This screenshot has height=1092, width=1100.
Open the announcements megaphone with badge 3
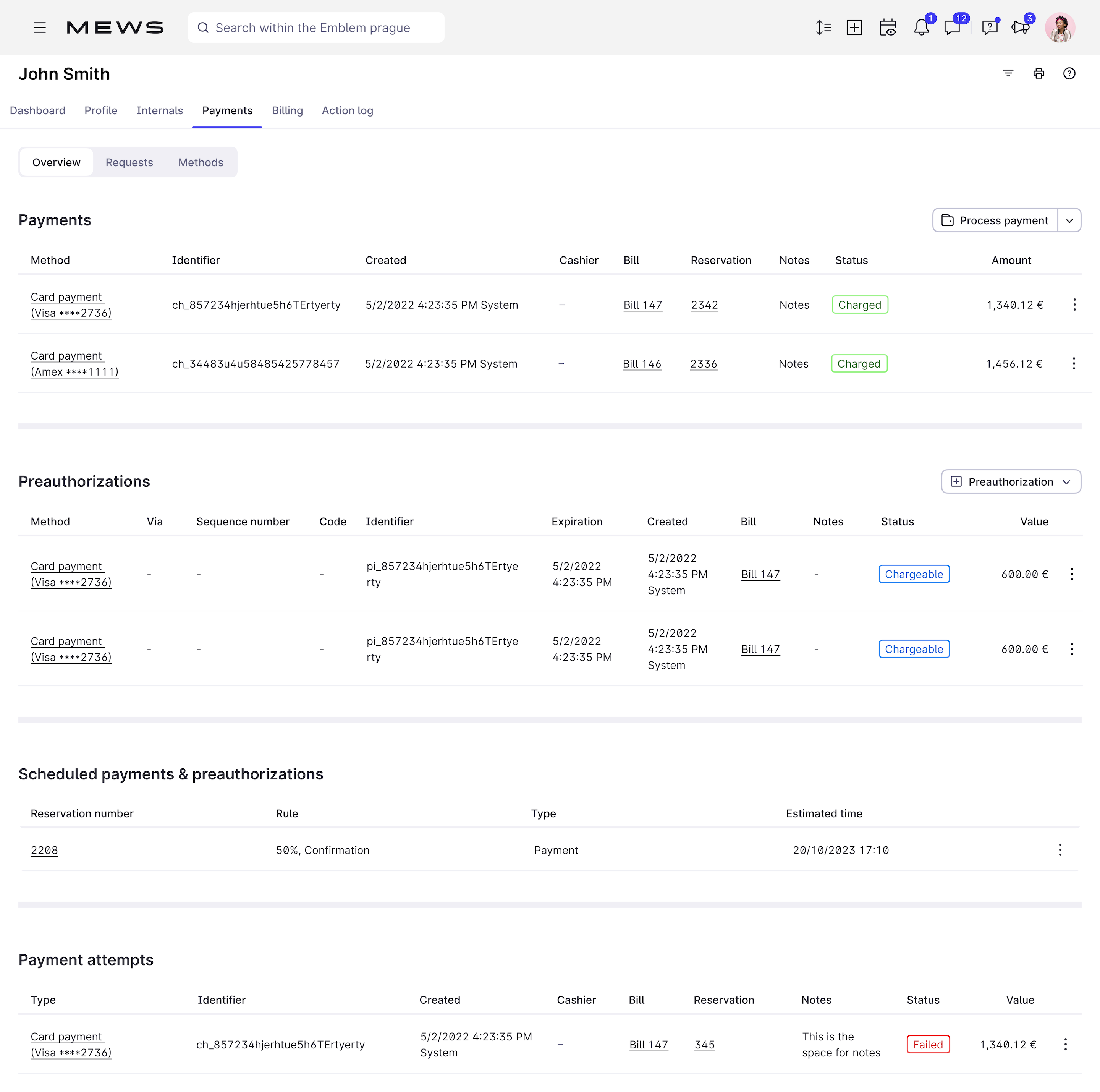coord(1020,28)
